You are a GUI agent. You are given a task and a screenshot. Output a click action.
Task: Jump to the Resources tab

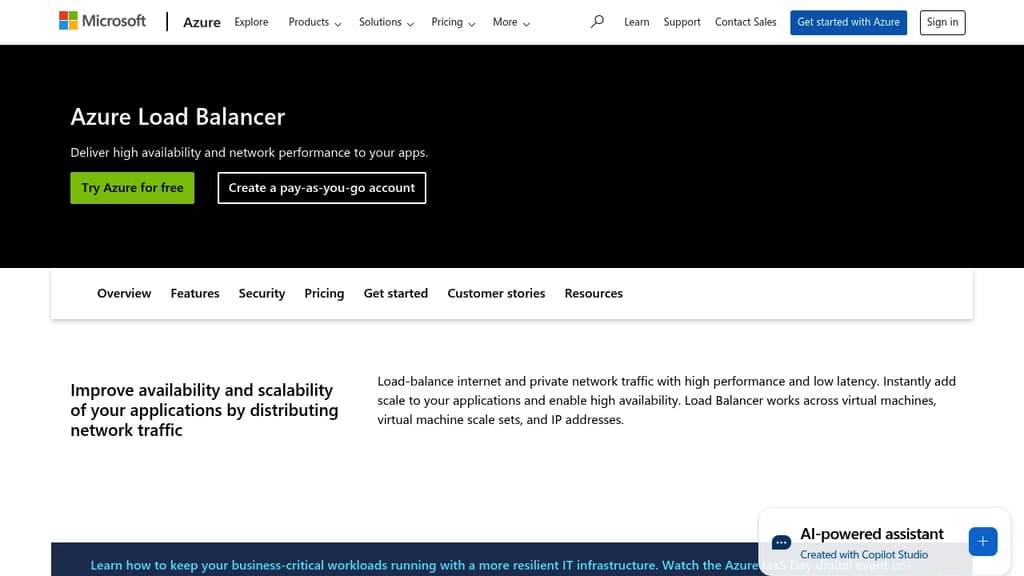(x=594, y=293)
